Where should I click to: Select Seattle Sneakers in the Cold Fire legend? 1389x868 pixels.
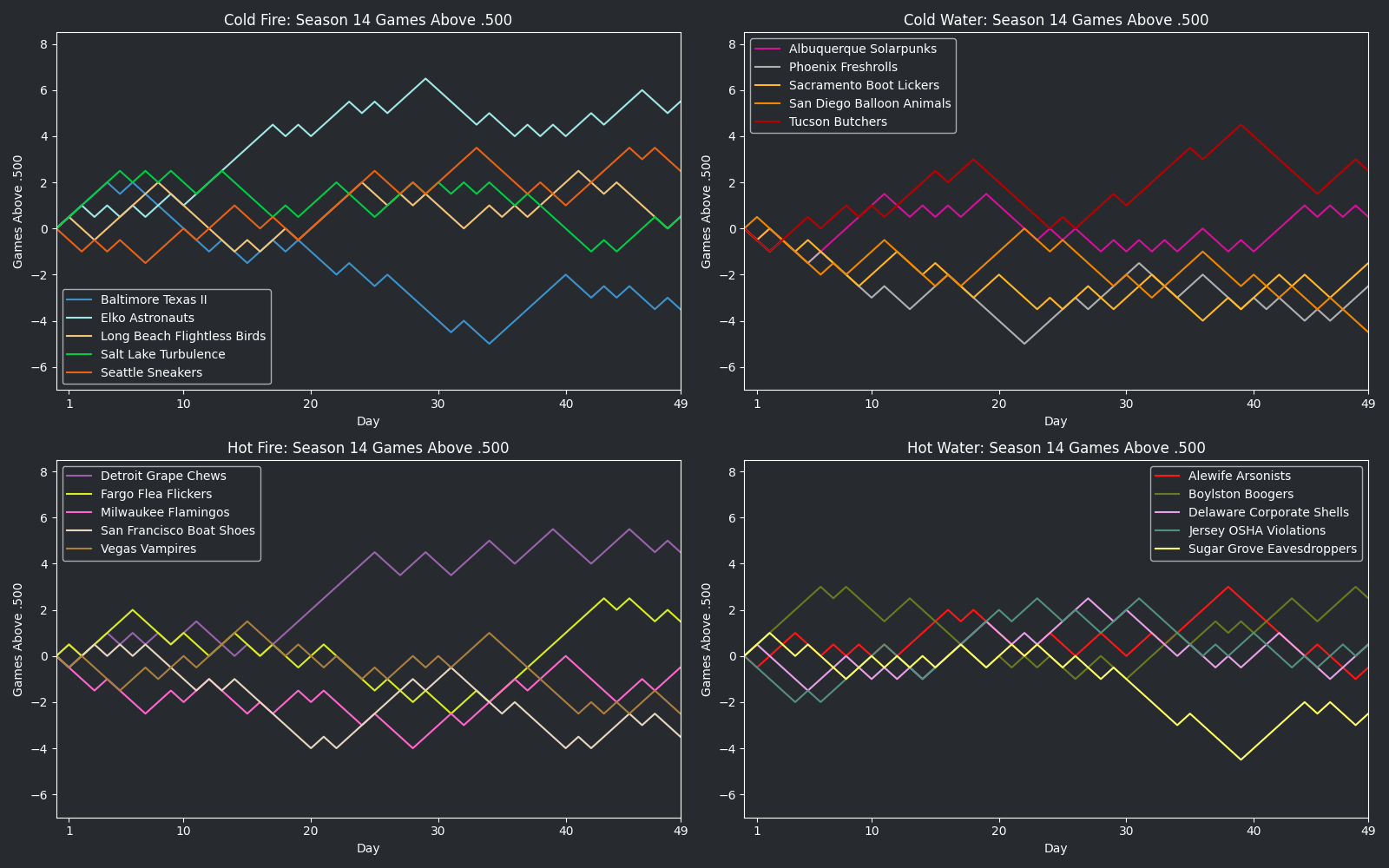click(151, 373)
